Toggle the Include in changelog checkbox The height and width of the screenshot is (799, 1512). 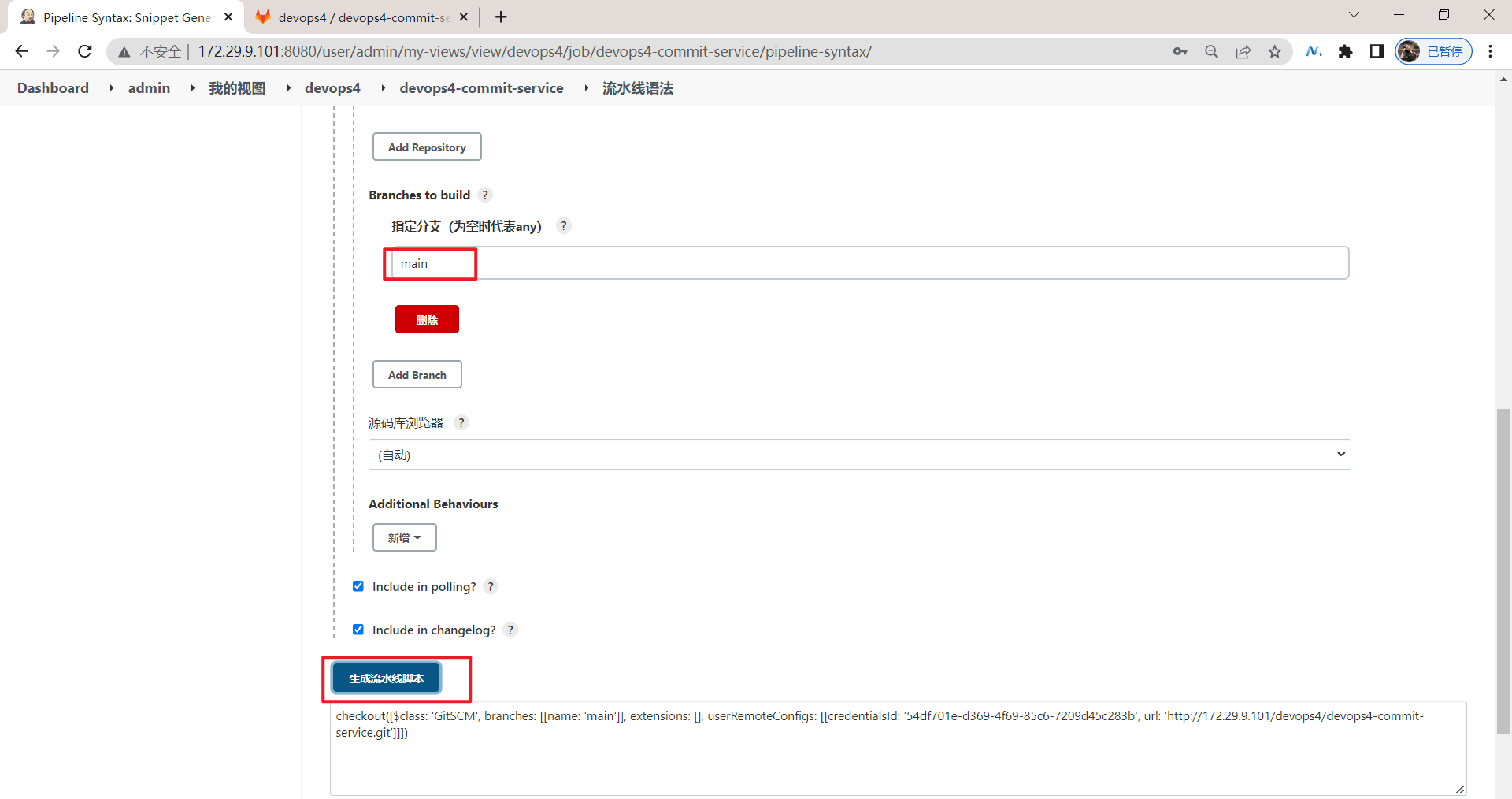pos(358,630)
